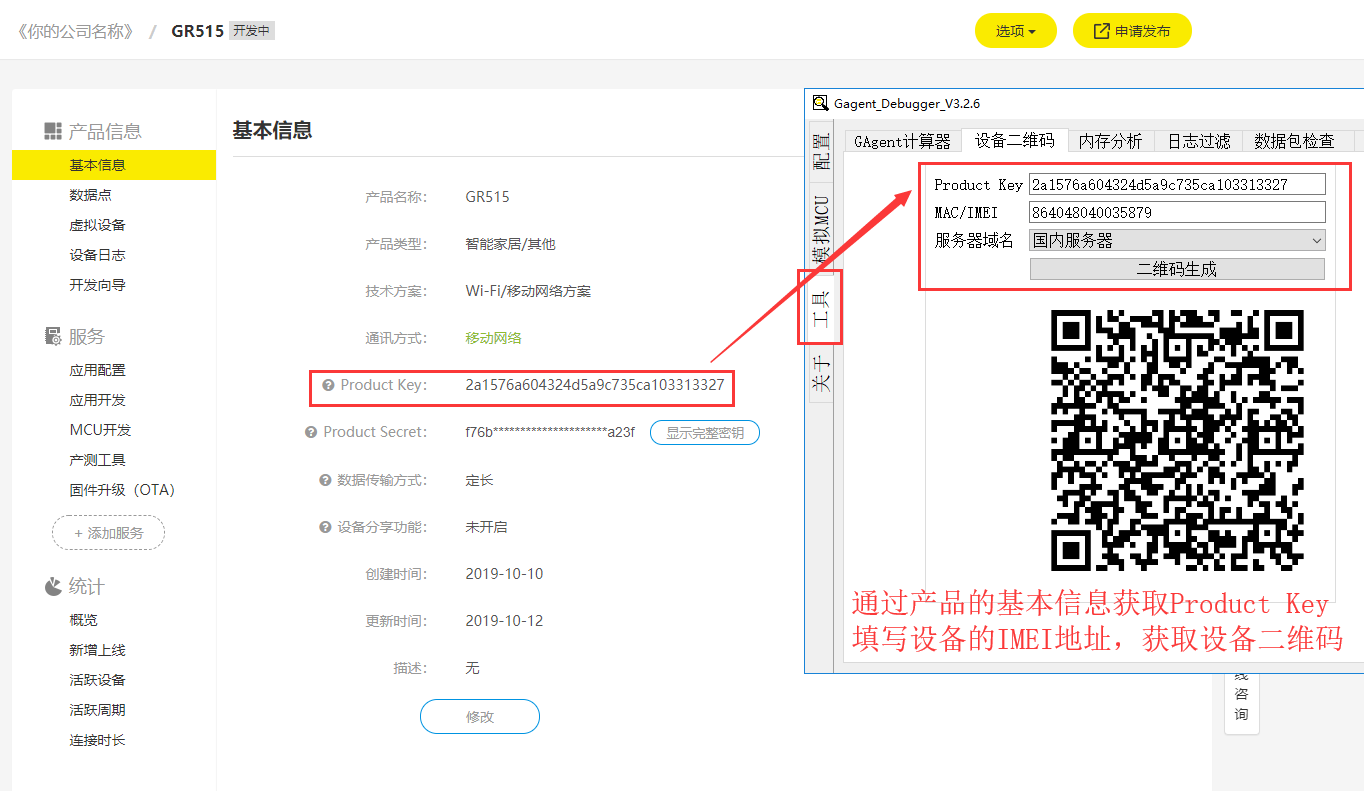Click the help icon beside 数据传输方式
Screen dimensions: 1364x791
tap(325, 480)
